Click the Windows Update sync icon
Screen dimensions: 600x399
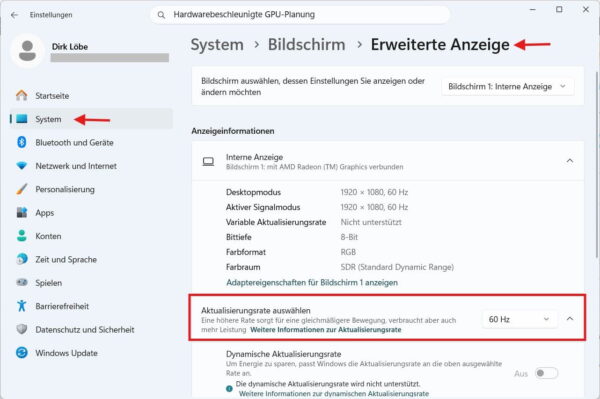(x=22, y=352)
